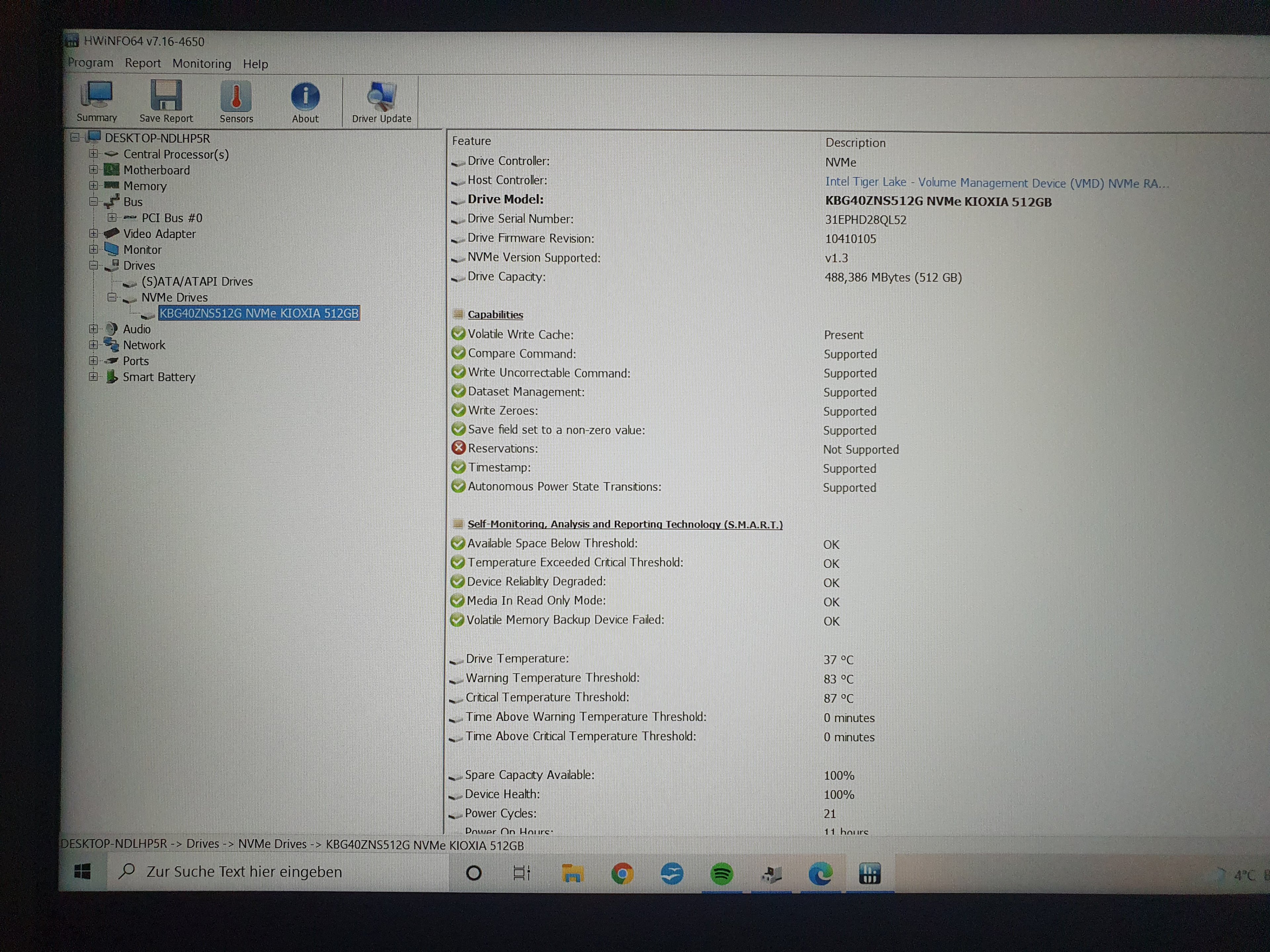Click the Task View taskbar icon
Image resolution: width=1270 pixels, height=952 pixels.
521,873
